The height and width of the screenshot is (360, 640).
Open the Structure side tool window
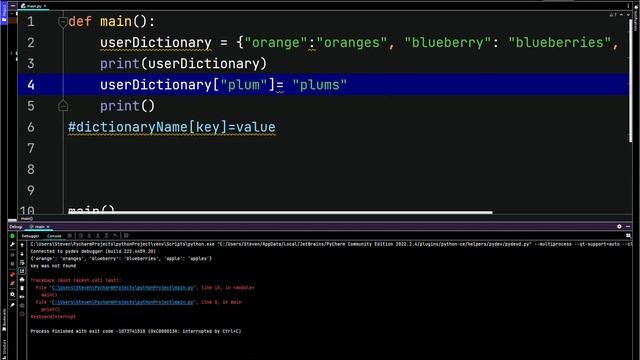pos(4,348)
